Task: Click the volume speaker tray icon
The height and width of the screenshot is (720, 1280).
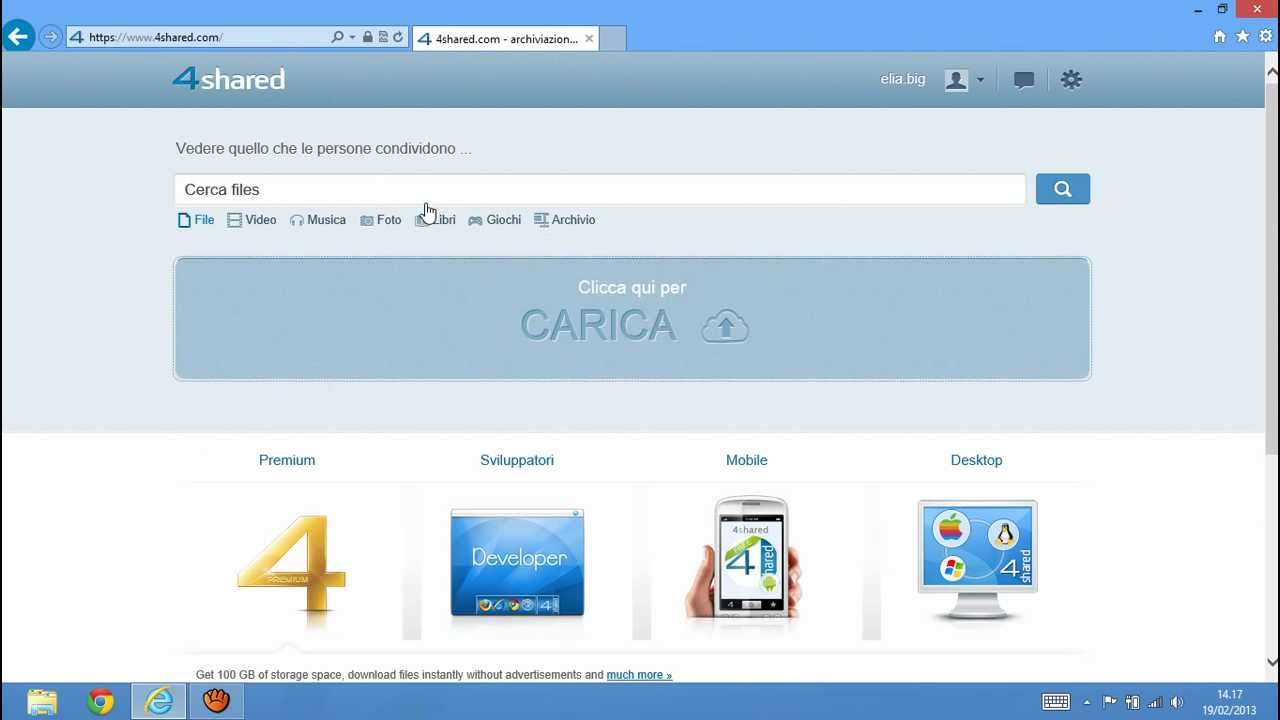Action: (x=1177, y=702)
